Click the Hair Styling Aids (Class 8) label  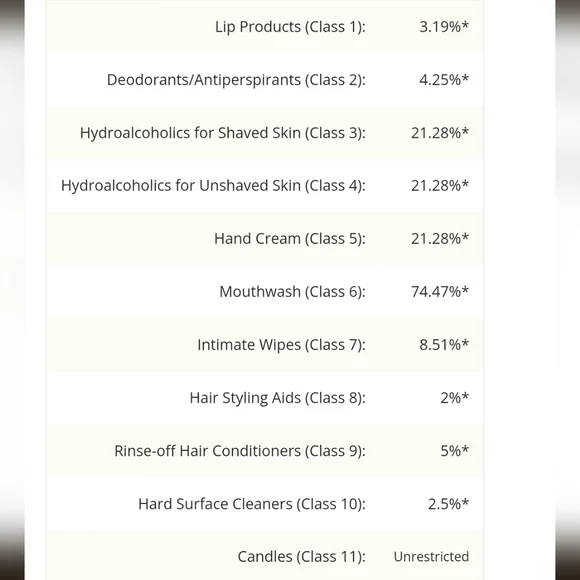pyautogui.click(x=277, y=398)
